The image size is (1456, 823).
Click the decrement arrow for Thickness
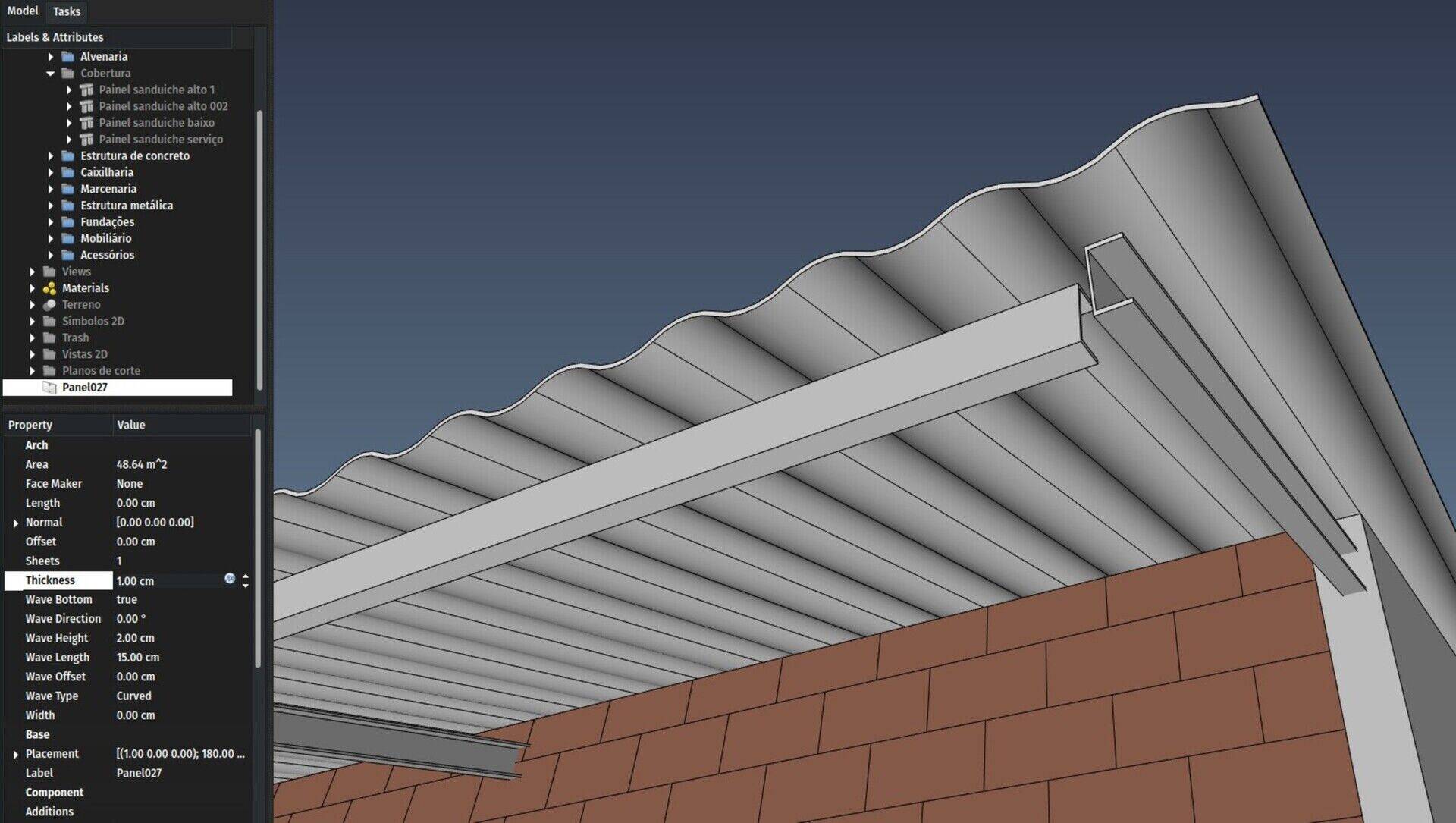247,584
